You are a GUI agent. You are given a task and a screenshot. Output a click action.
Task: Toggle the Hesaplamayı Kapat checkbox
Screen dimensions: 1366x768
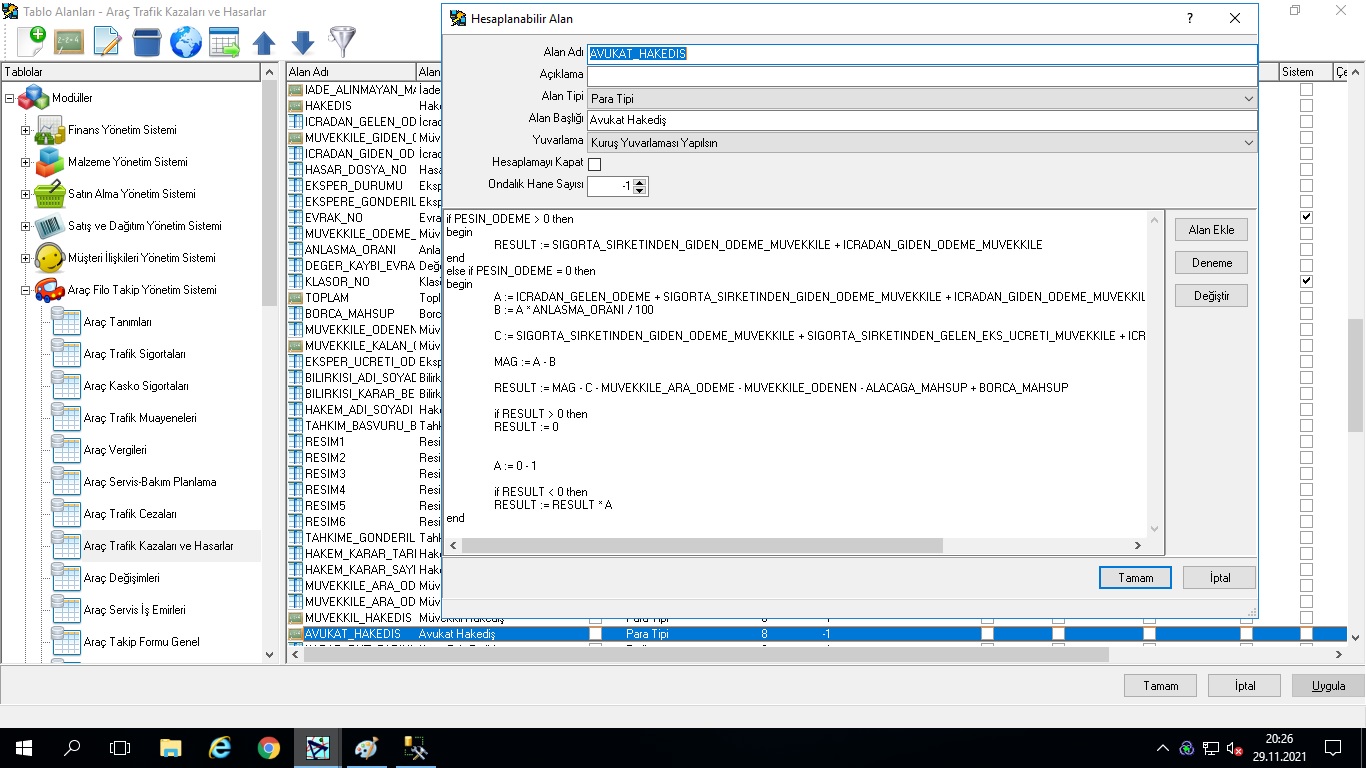595,164
